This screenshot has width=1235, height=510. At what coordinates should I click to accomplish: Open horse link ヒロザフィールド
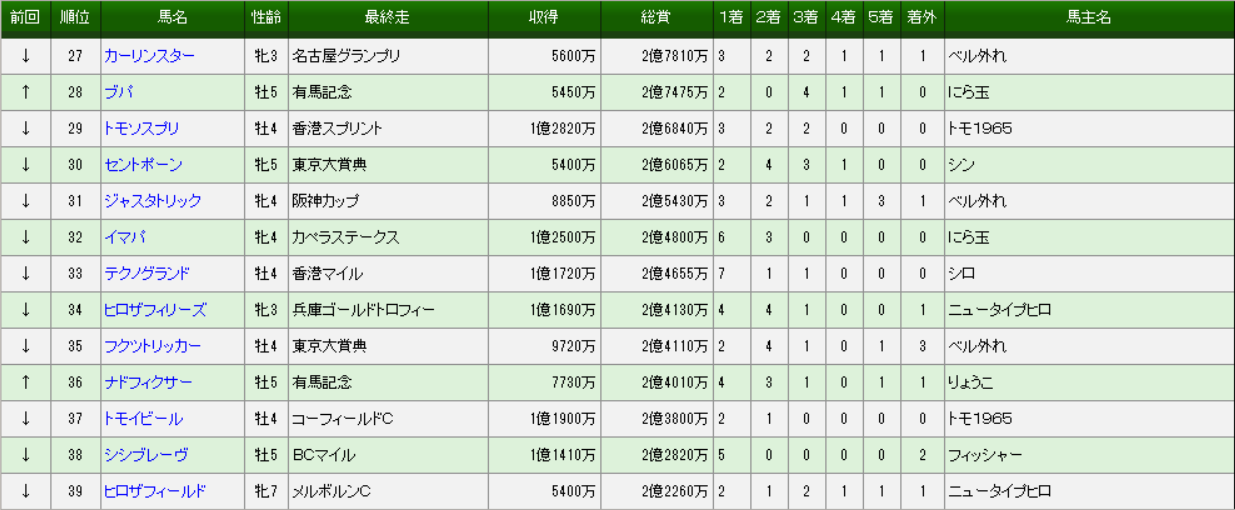coord(156,492)
